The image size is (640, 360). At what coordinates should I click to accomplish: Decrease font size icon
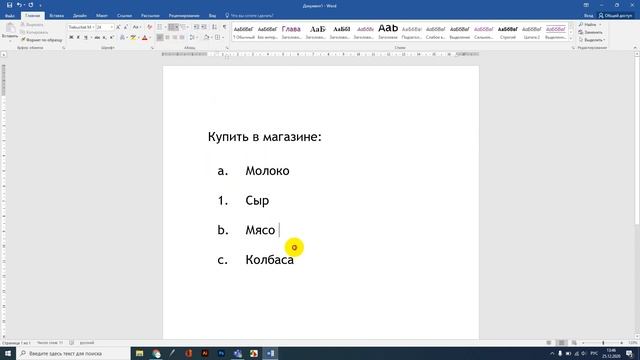tap(126, 27)
